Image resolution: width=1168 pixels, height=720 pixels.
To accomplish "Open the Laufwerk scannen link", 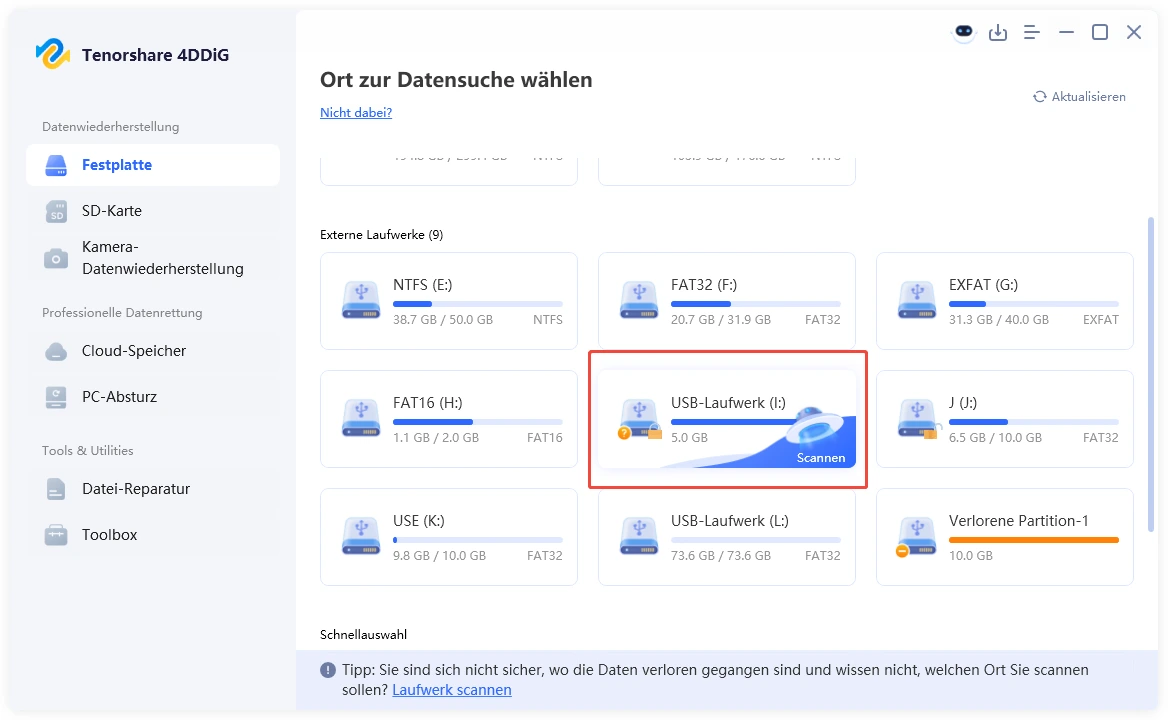I will point(451,689).
